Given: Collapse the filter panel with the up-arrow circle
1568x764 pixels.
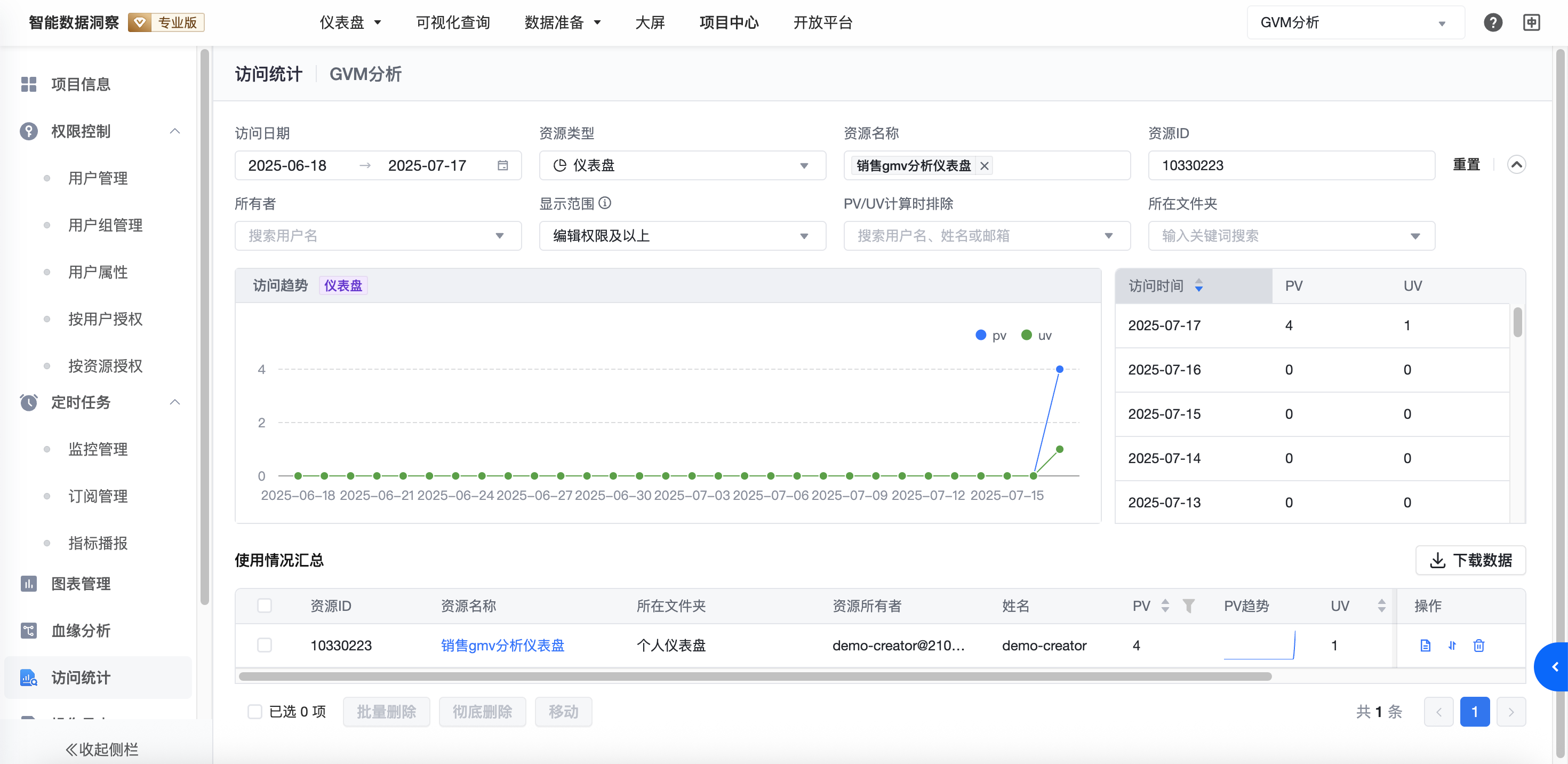Looking at the screenshot, I should click(1516, 164).
